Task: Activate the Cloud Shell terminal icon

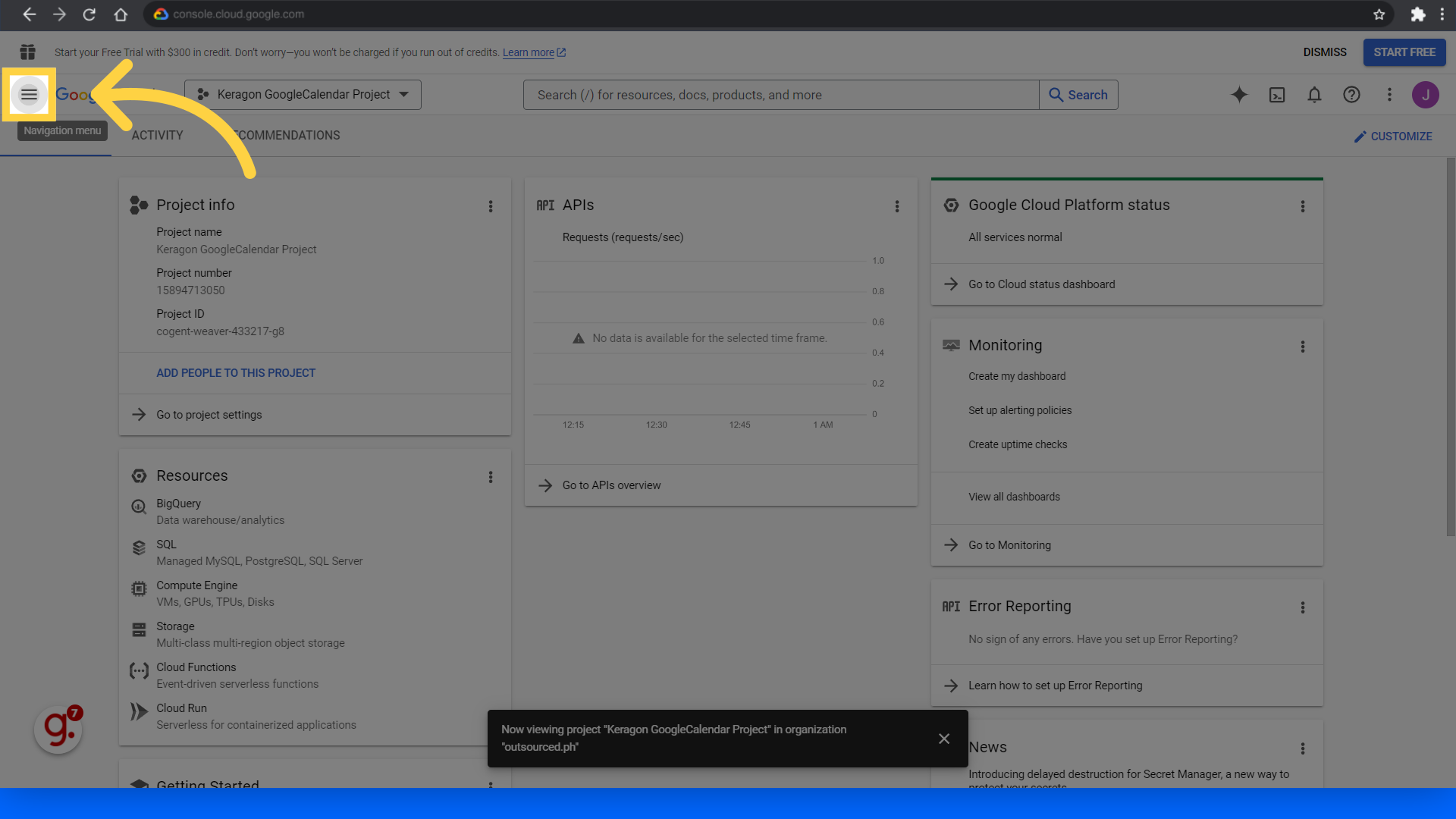Action: point(1277,95)
